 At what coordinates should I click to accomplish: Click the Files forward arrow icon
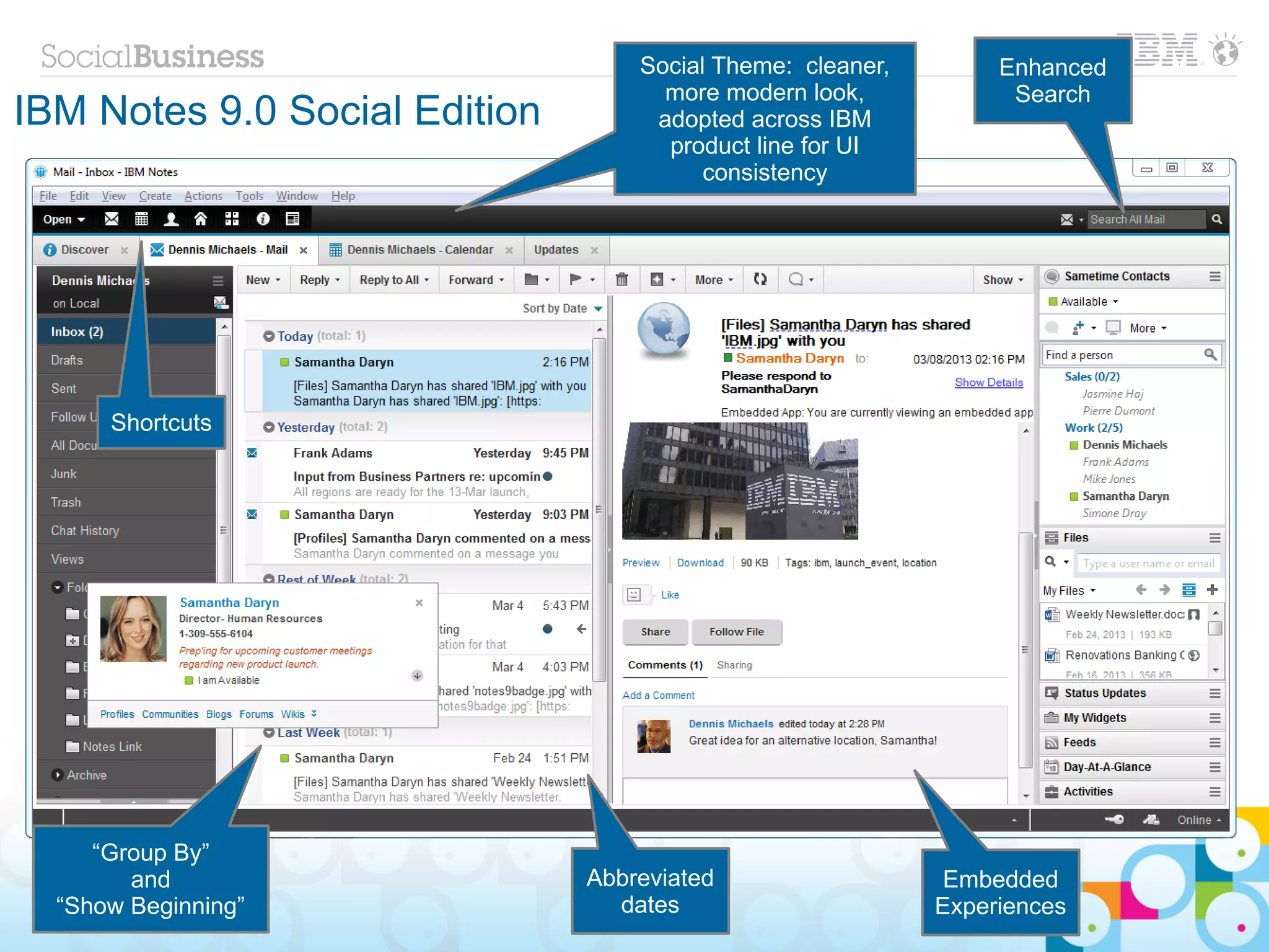tap(1164, 590)
